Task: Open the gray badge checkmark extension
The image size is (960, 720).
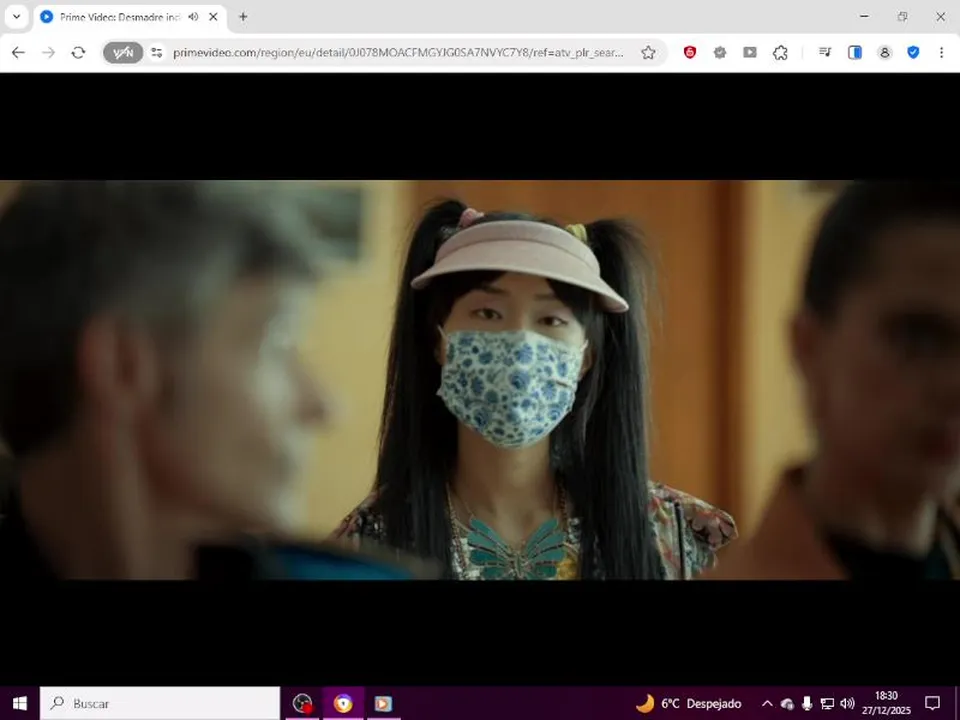Action: click(720, 53)
